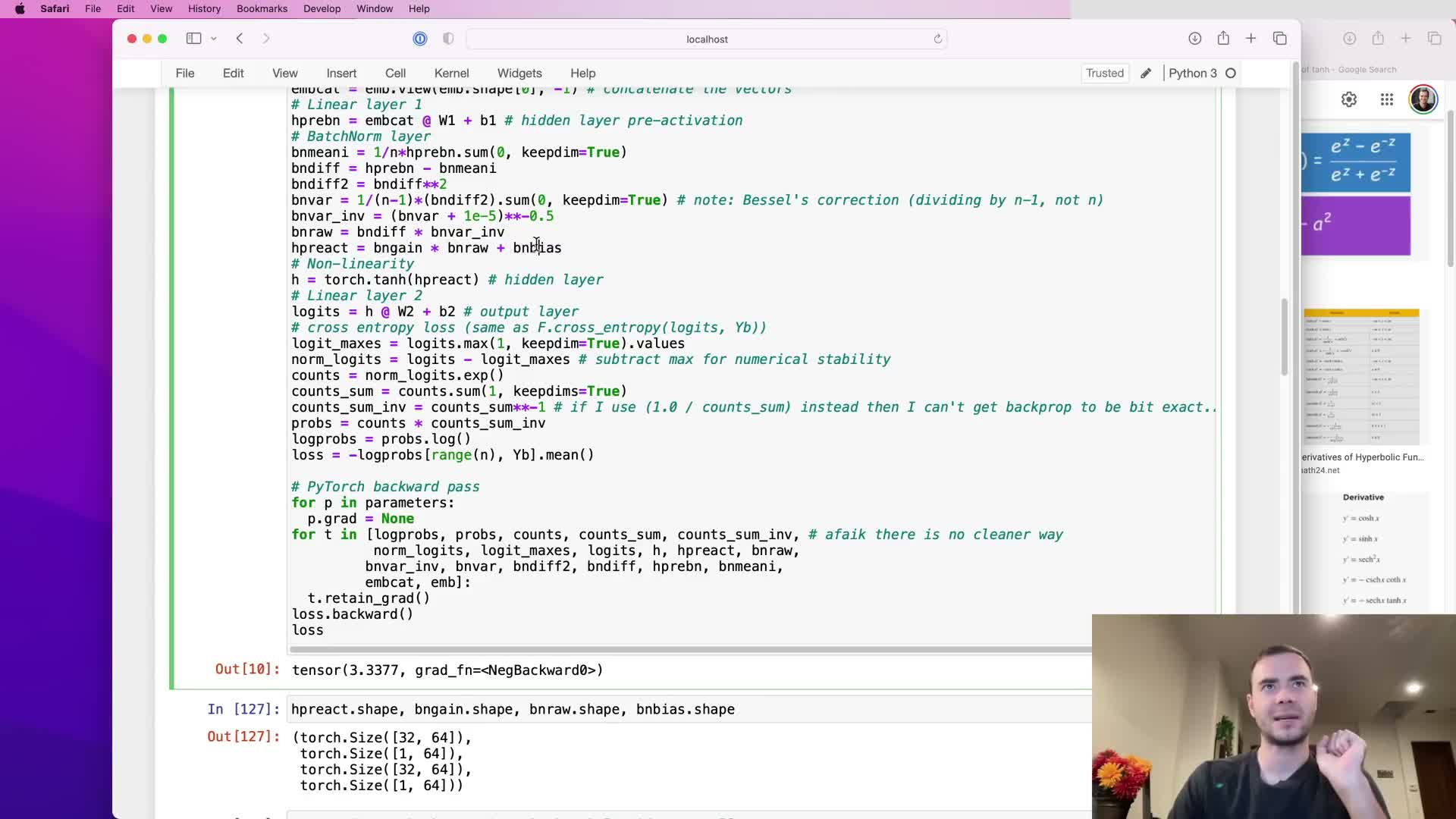1456x819 pixels.
Task: Go back with the back arrow
Action: [240, 39]
